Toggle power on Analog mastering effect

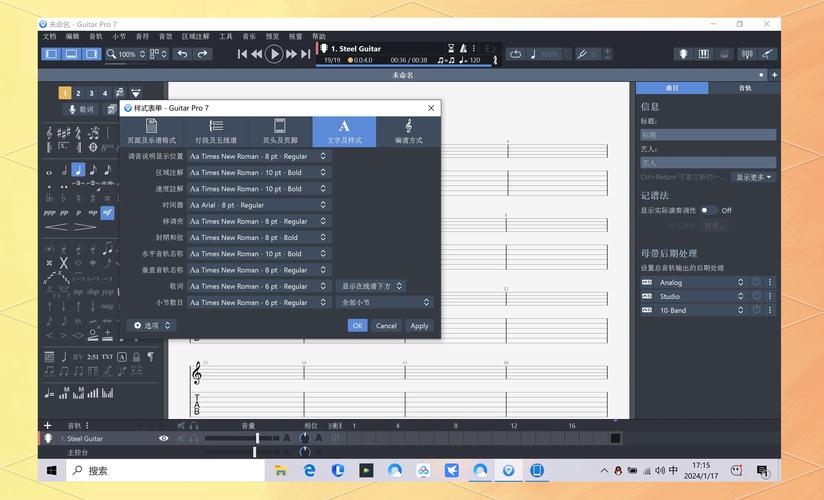(x=756, y=282)
